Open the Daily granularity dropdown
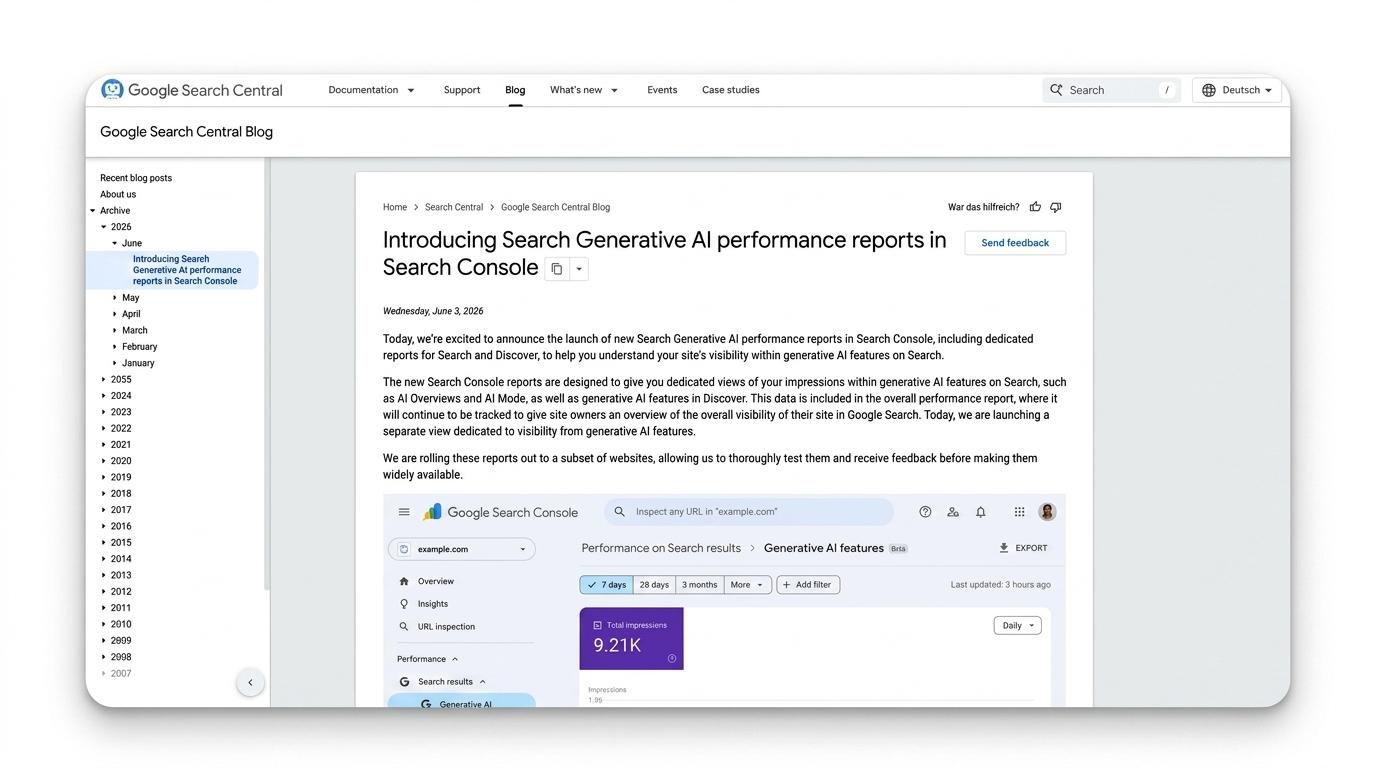This screenshot has height=768, width=1376. [x=1018, y=626]
